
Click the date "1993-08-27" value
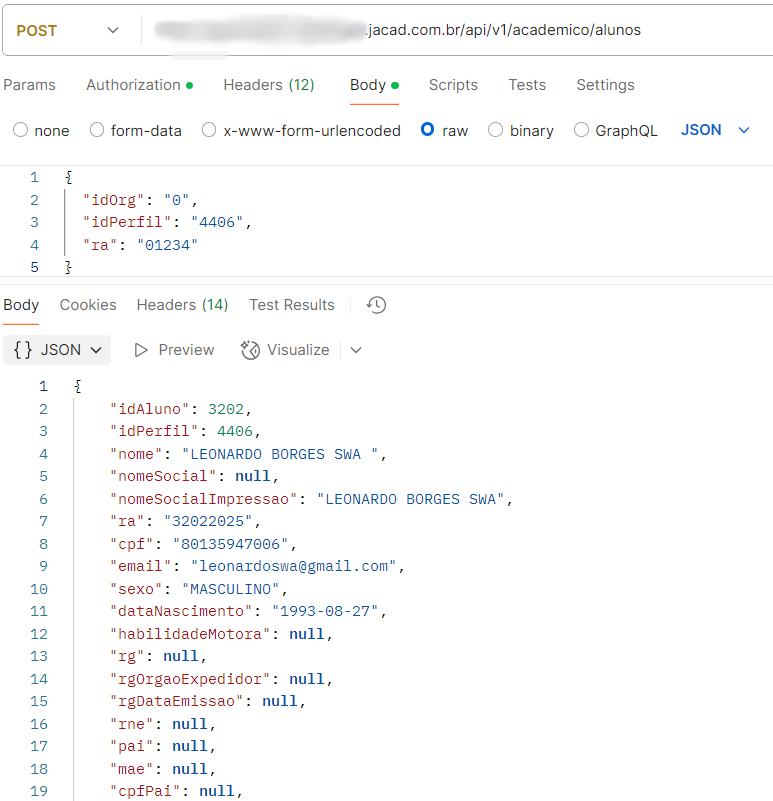point(325,611)
